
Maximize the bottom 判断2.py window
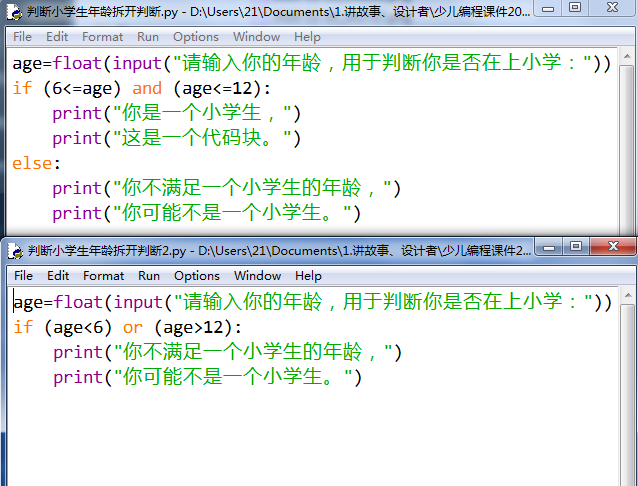(575, 247)
